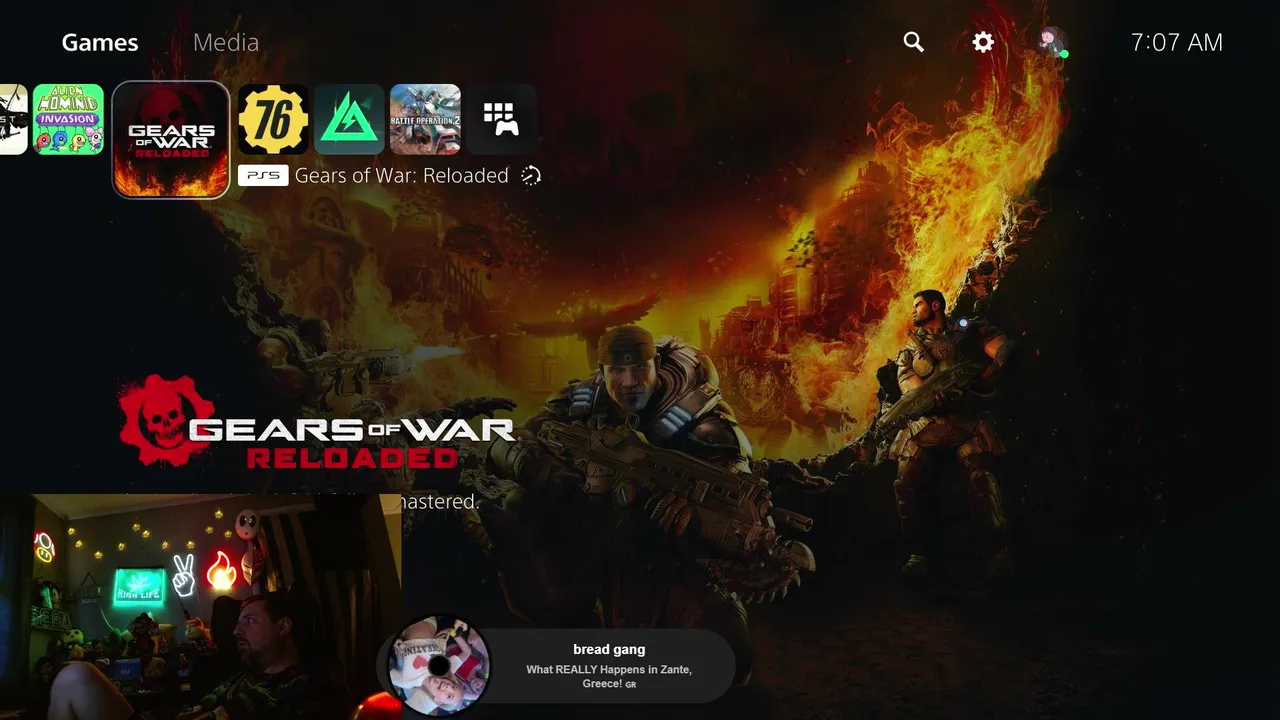1280x720 pixels.
Task: Click the PS5 platform badge
Action: click(263, 176)
